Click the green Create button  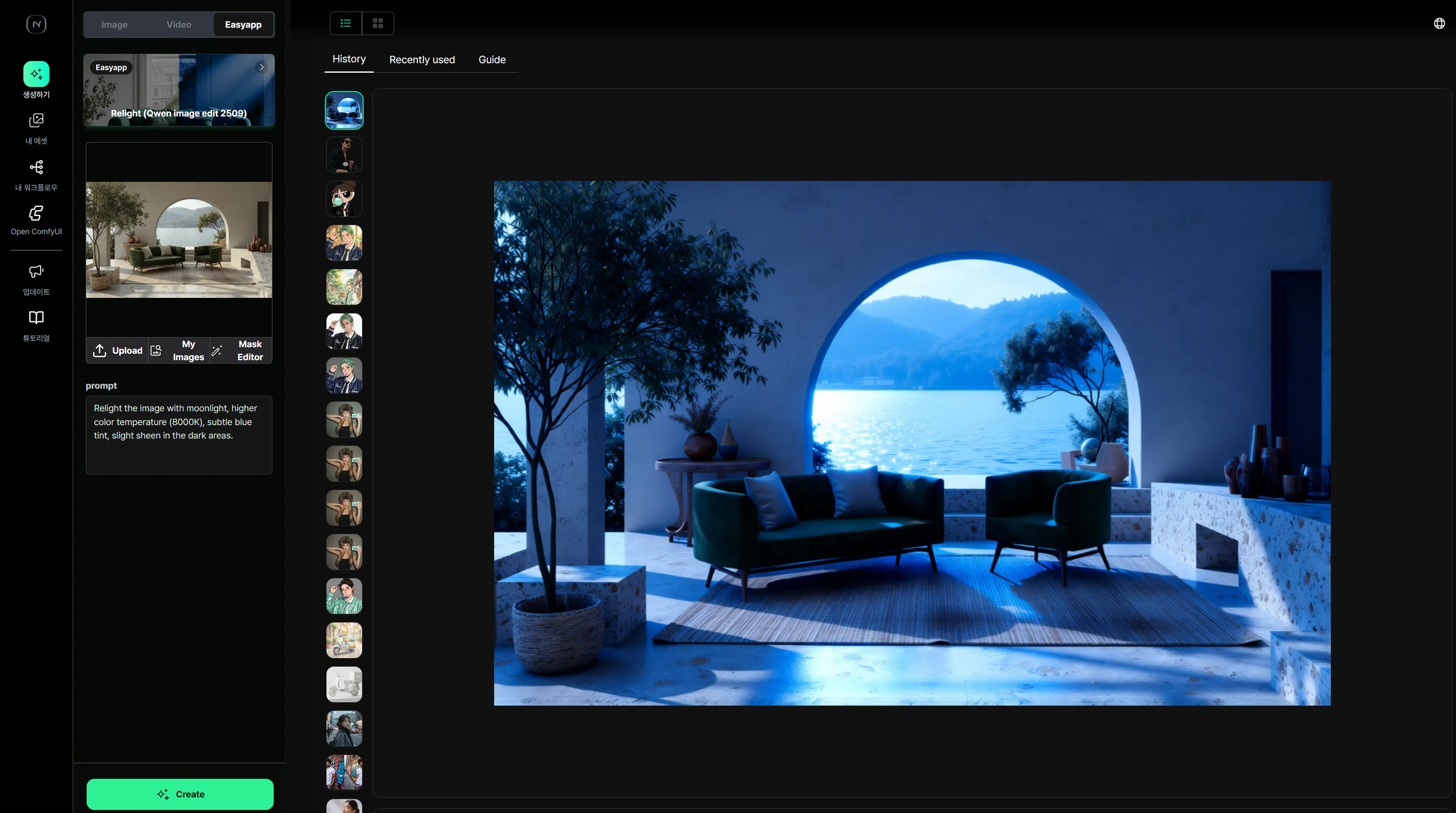click(180, 794)
